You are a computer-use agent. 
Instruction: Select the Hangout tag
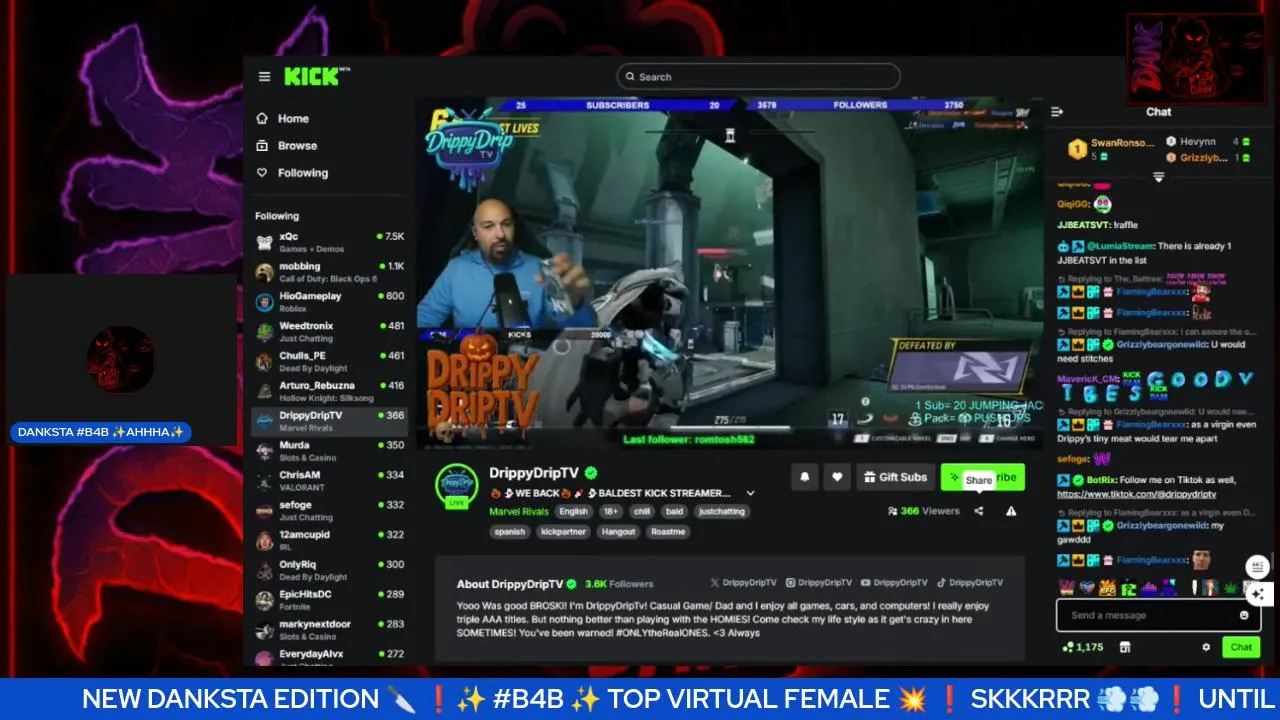tap(618, 532)
